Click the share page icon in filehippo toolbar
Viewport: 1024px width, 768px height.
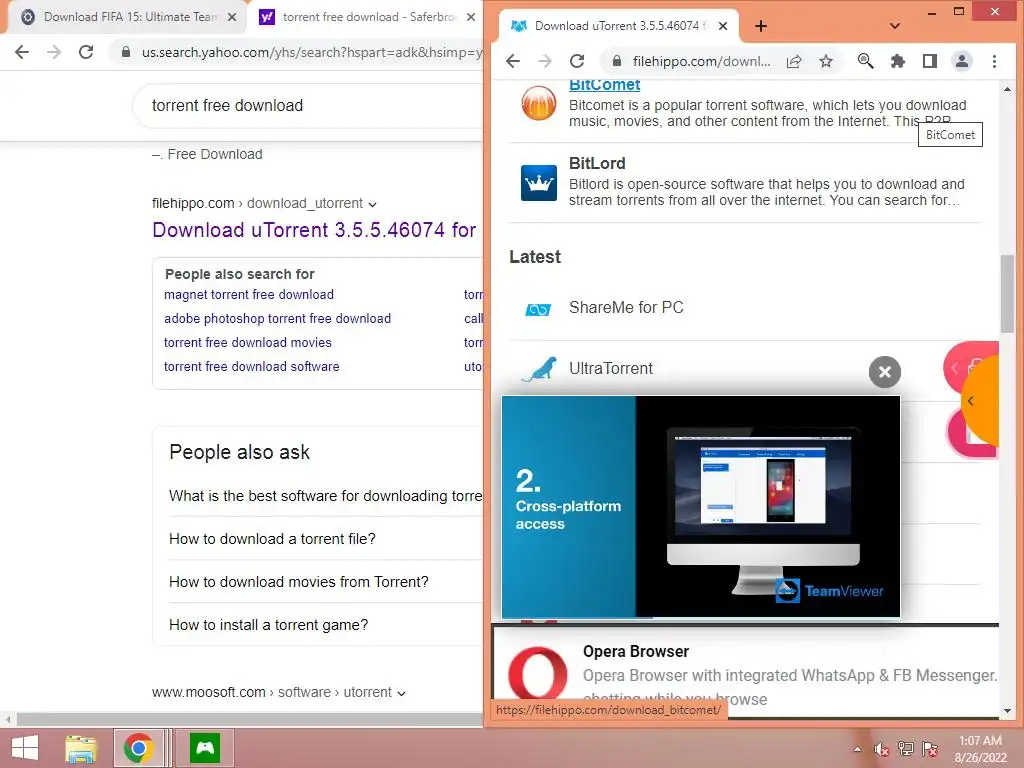pos(794,61)
